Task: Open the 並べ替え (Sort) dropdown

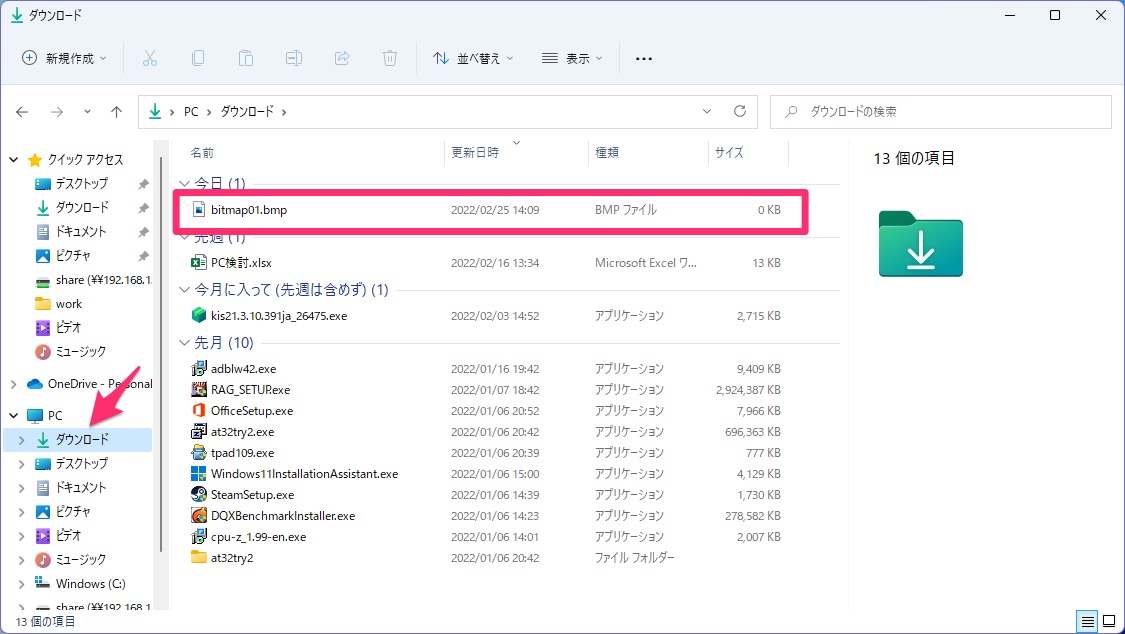Action: pos(474,58)
